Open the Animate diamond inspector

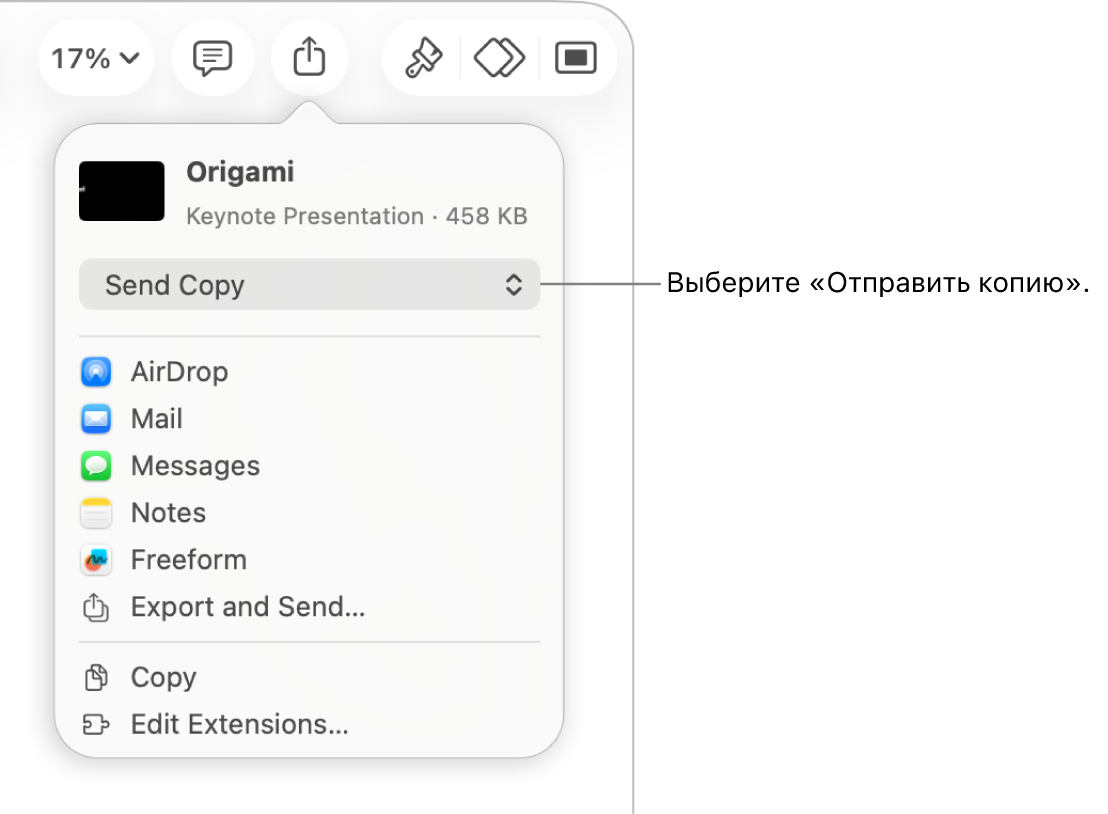499,58
